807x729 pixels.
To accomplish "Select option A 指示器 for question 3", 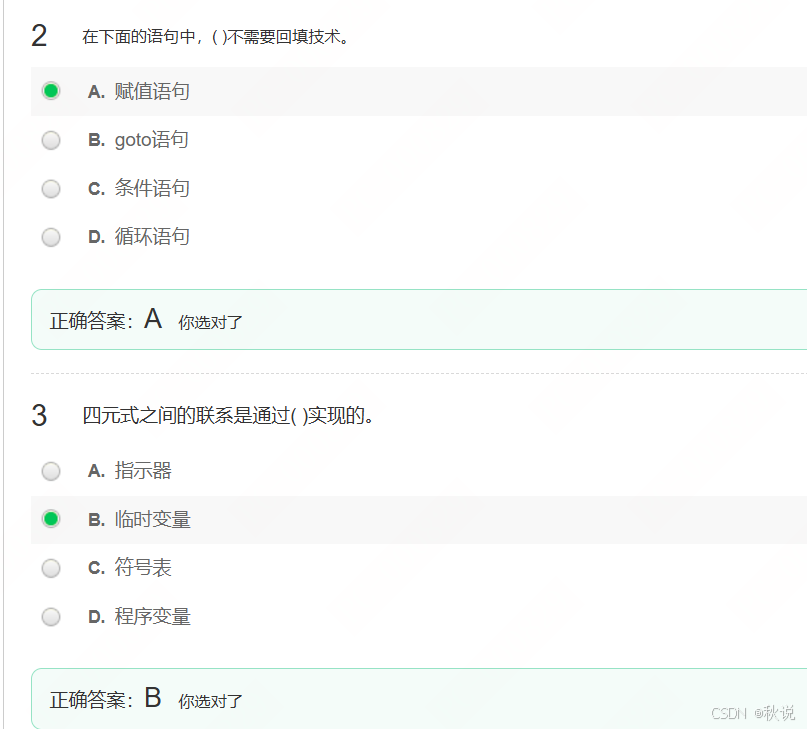I will [x=51, y=471].
